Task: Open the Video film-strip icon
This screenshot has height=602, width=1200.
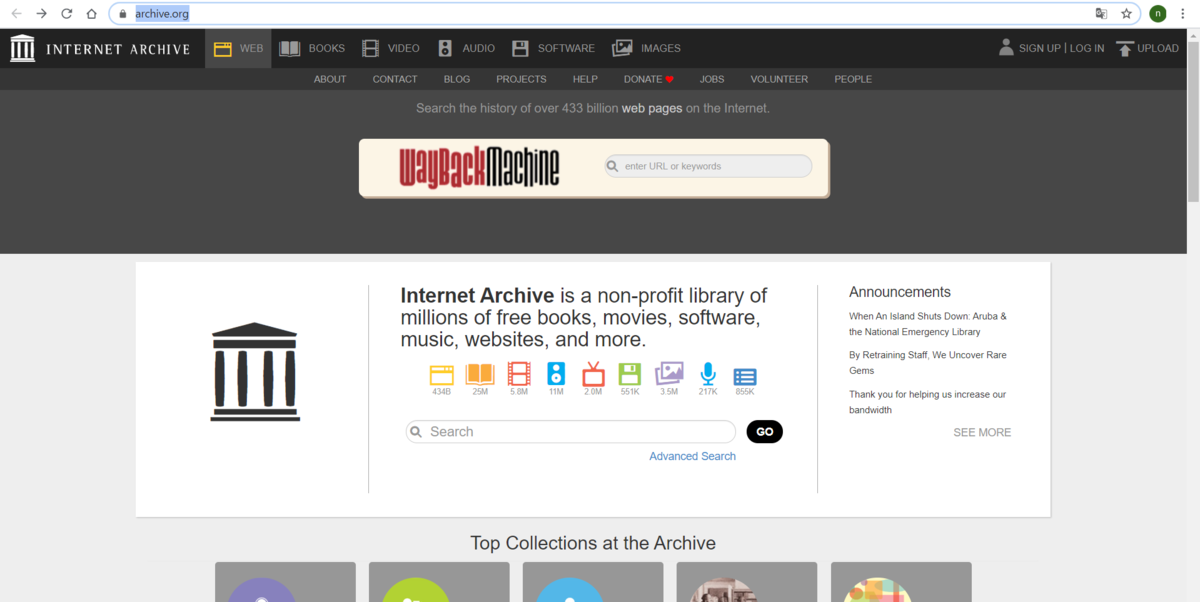Action: click(371, 48)
